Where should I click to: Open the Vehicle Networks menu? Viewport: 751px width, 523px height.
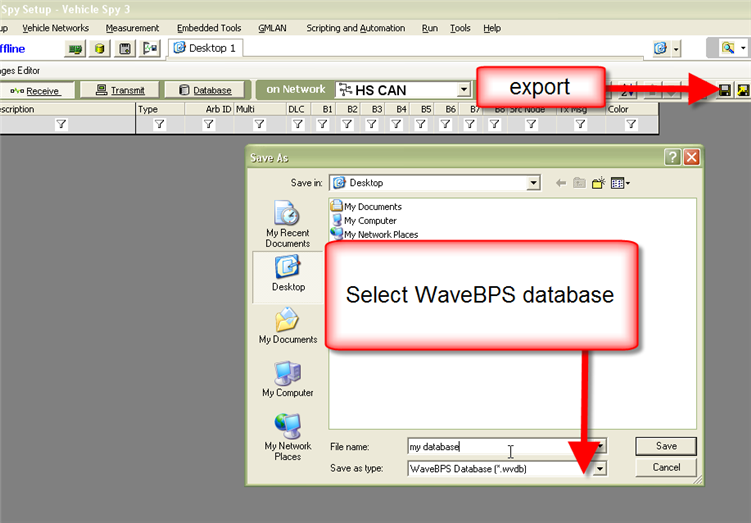tap(55, 28)
